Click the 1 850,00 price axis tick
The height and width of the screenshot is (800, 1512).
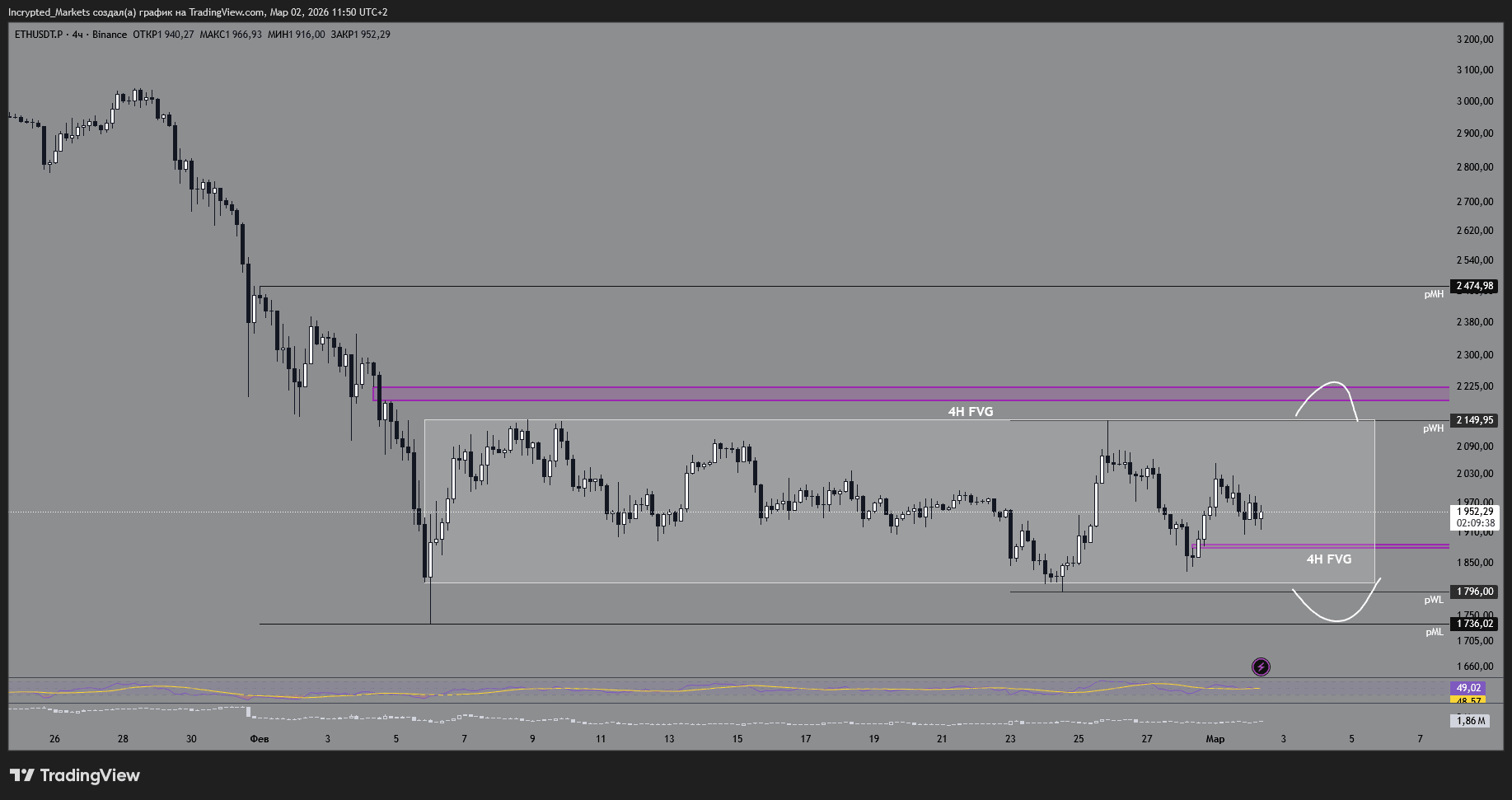[x=1475, y=563]
